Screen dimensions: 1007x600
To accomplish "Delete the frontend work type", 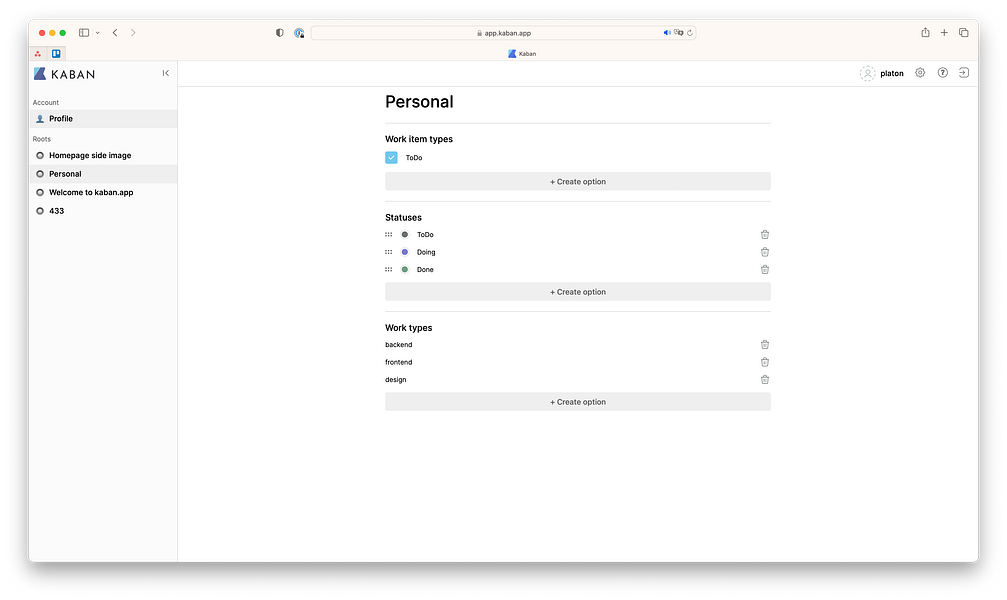I will [x=765, y=362].
